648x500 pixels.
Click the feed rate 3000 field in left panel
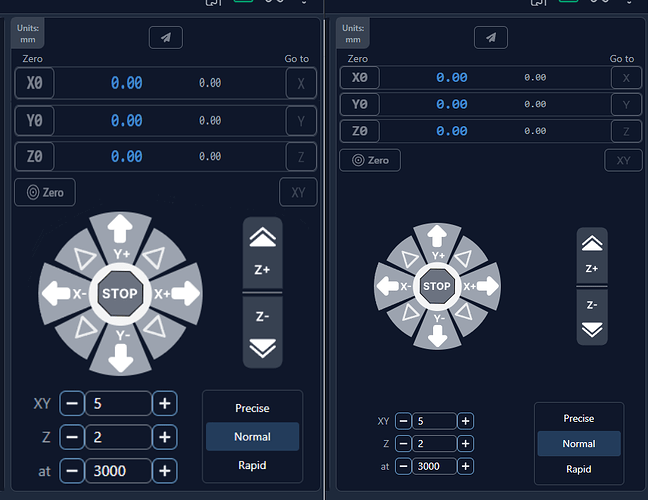(118, 471)
